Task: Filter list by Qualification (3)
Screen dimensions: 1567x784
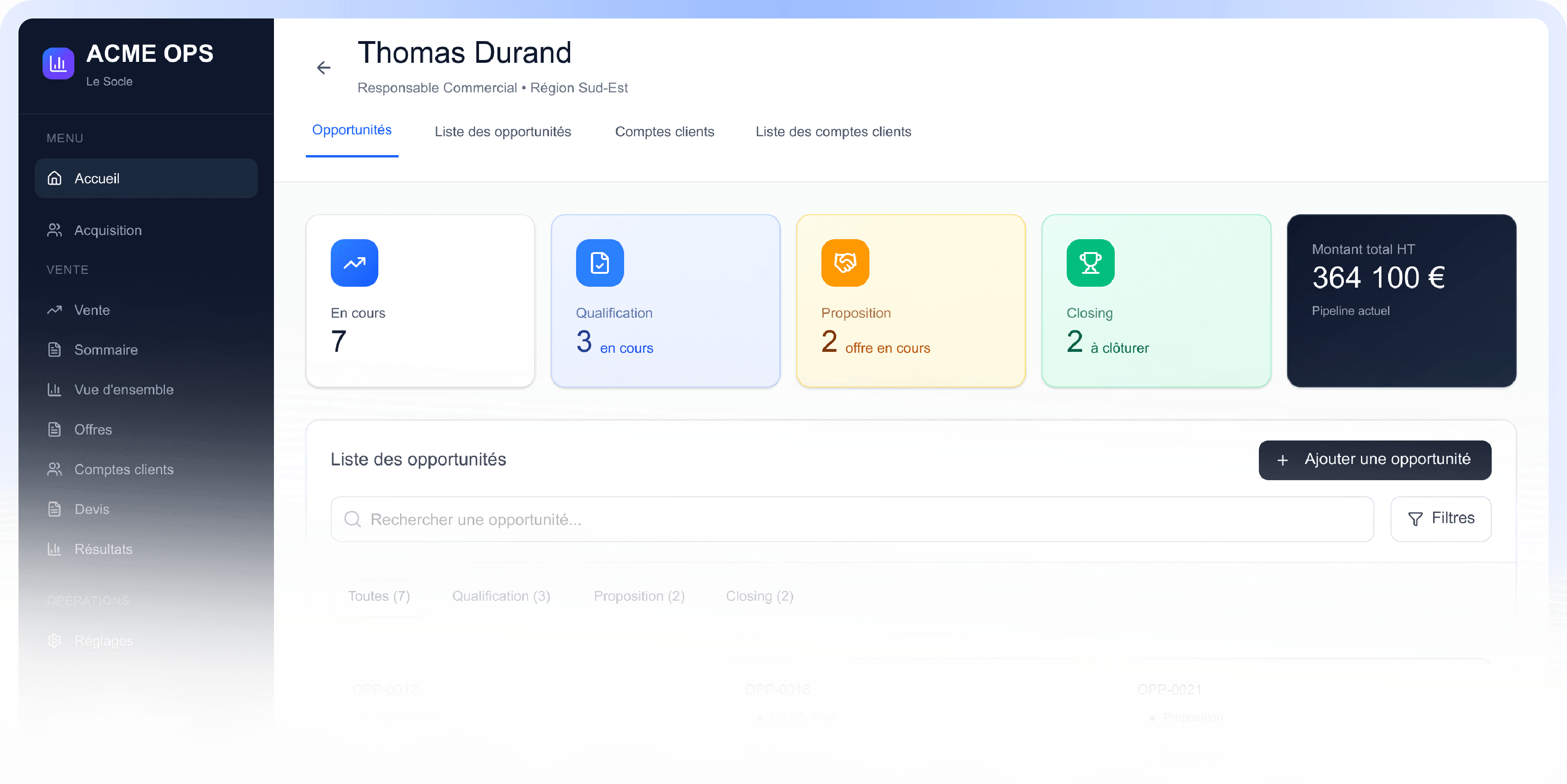Action: click(x=501, y=596)
